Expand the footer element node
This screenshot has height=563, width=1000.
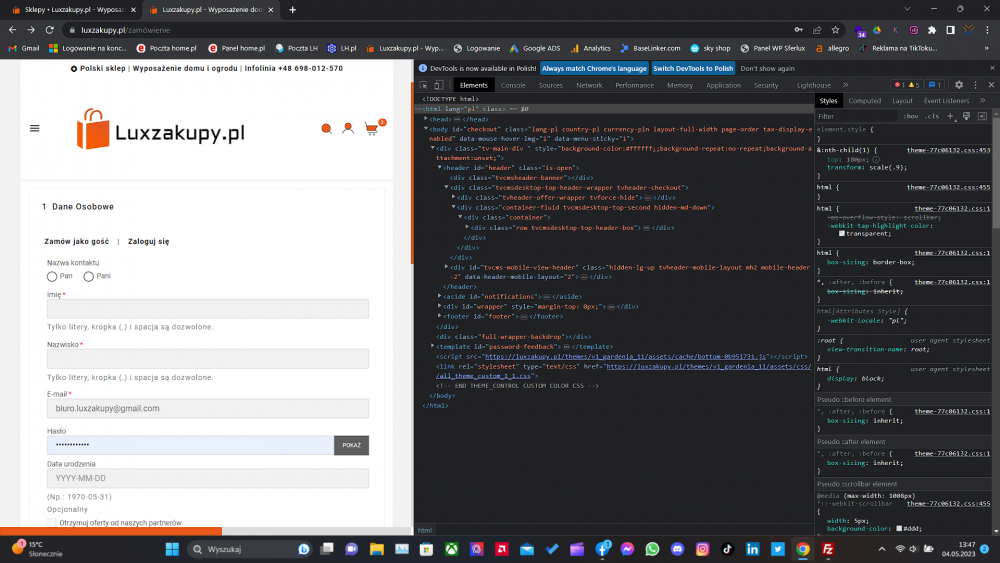pyautogui.click(x=439, y=316)
